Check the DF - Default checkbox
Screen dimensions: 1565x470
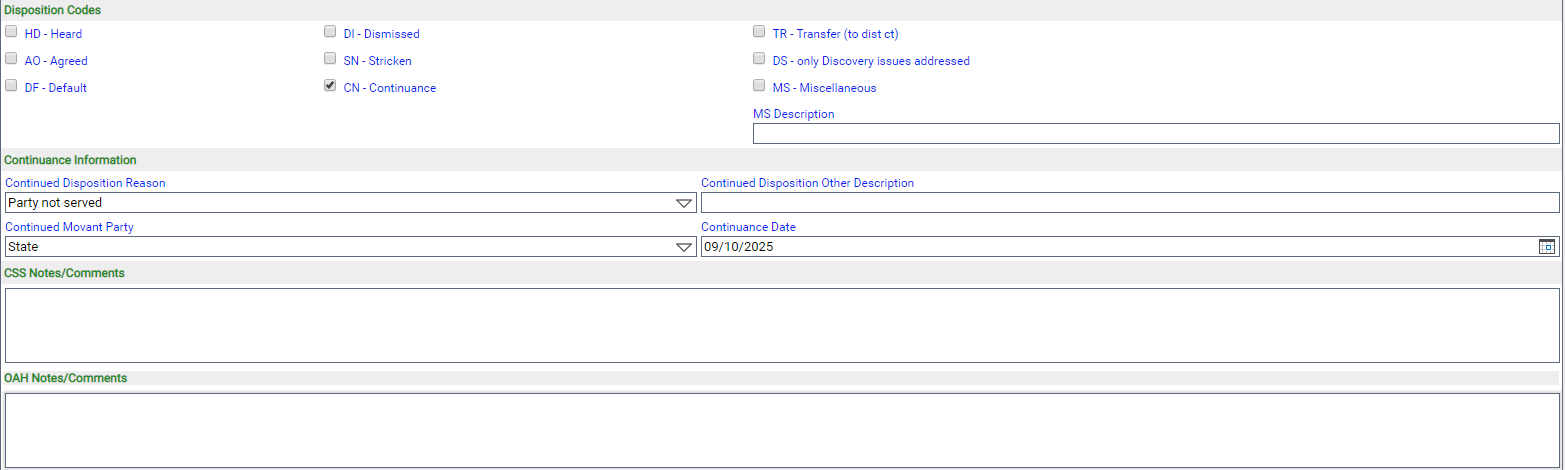coord(11,86)
